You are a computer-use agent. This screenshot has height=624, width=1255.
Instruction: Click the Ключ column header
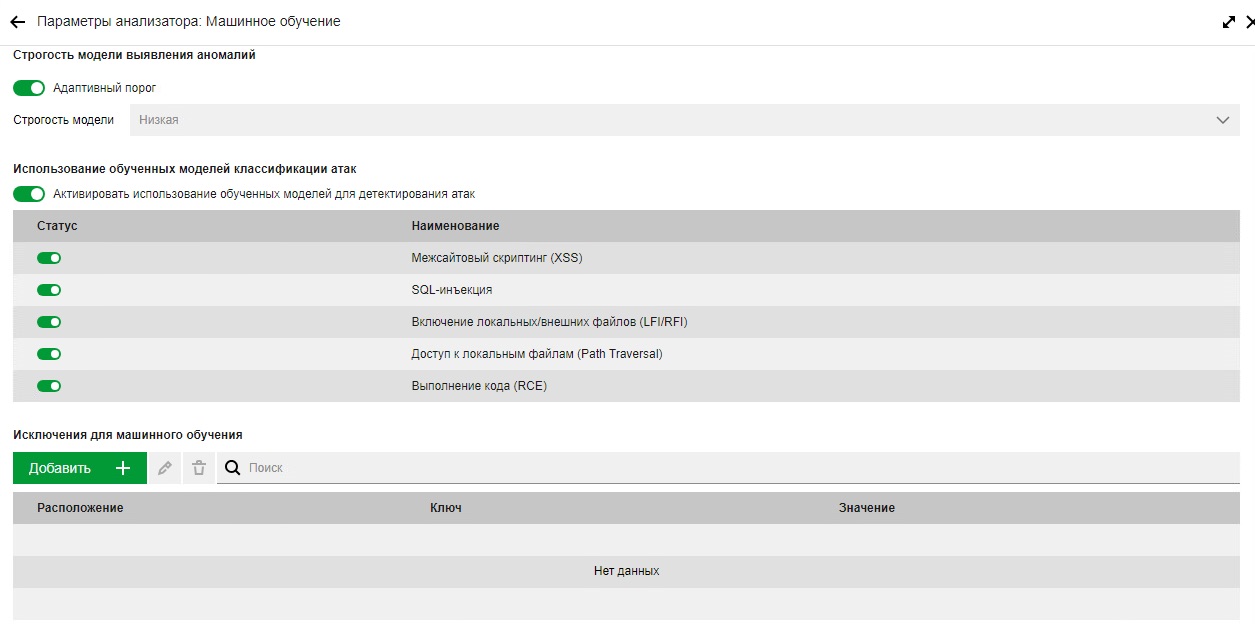[x=445, y=508]
